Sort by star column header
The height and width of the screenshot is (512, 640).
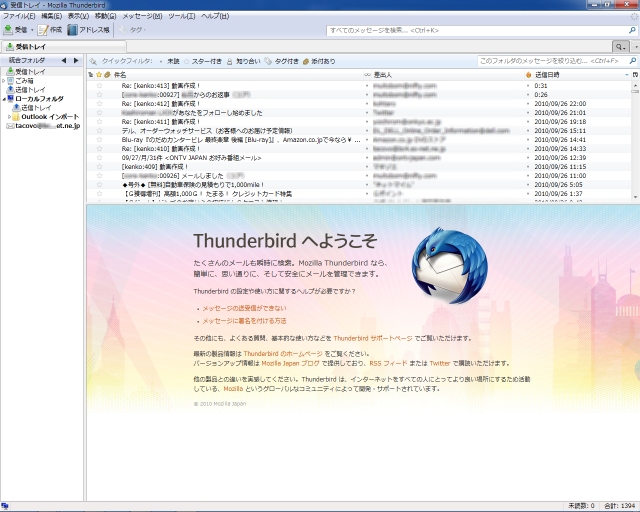pyautogui.click(x=99, y=75)
